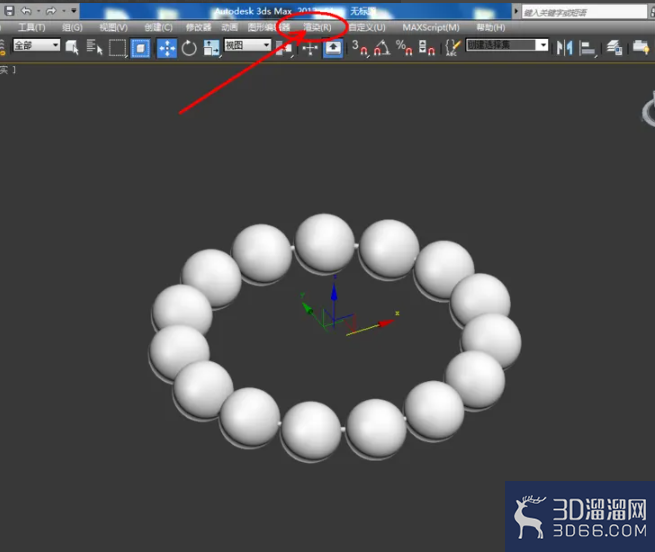This screenshot has width=655, height=552.
Task: Open the 自定义(U) menu
Action: (x=367, y=28)
